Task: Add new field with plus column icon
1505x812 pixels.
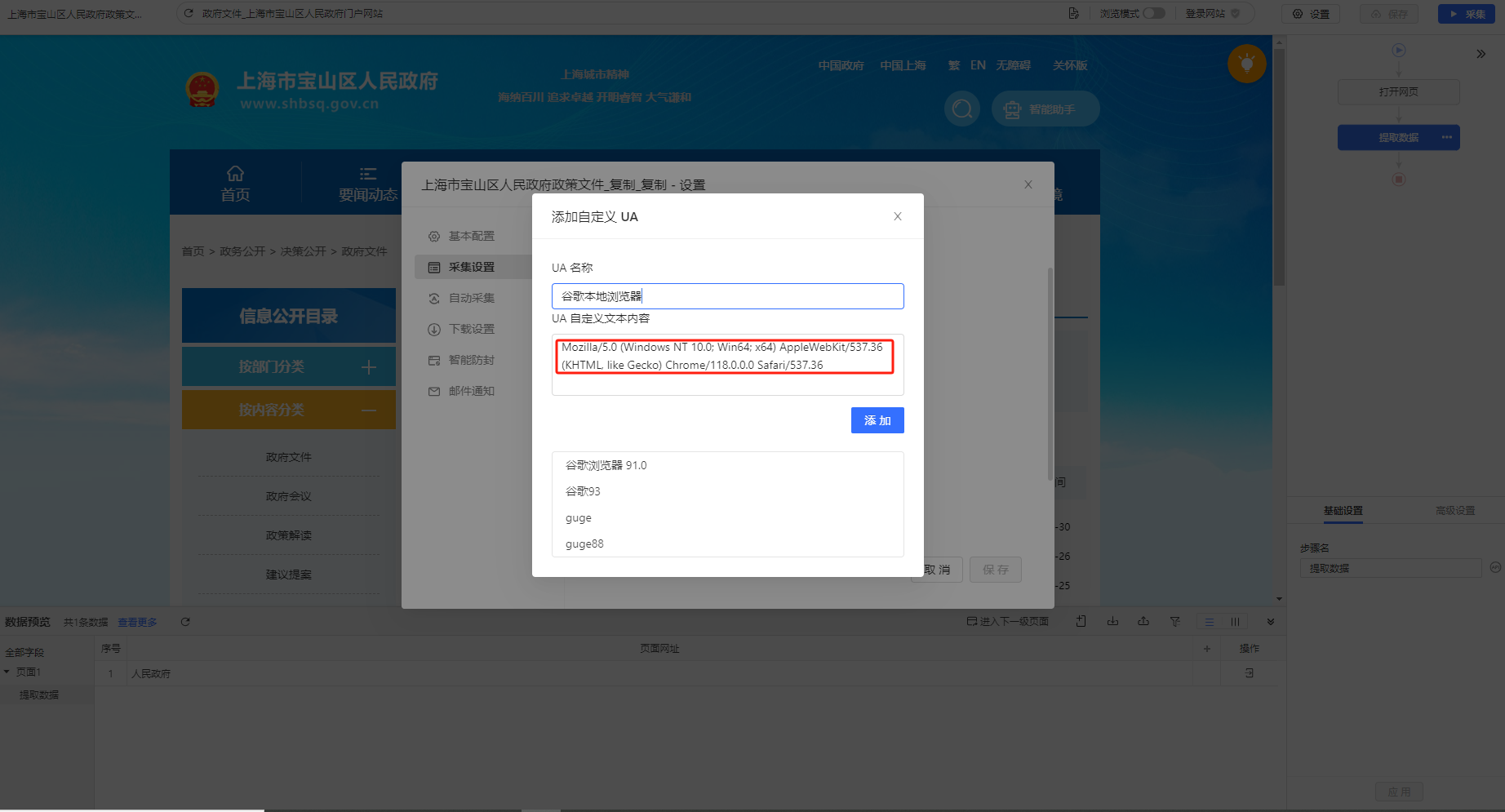Action: click(1206, 649)
